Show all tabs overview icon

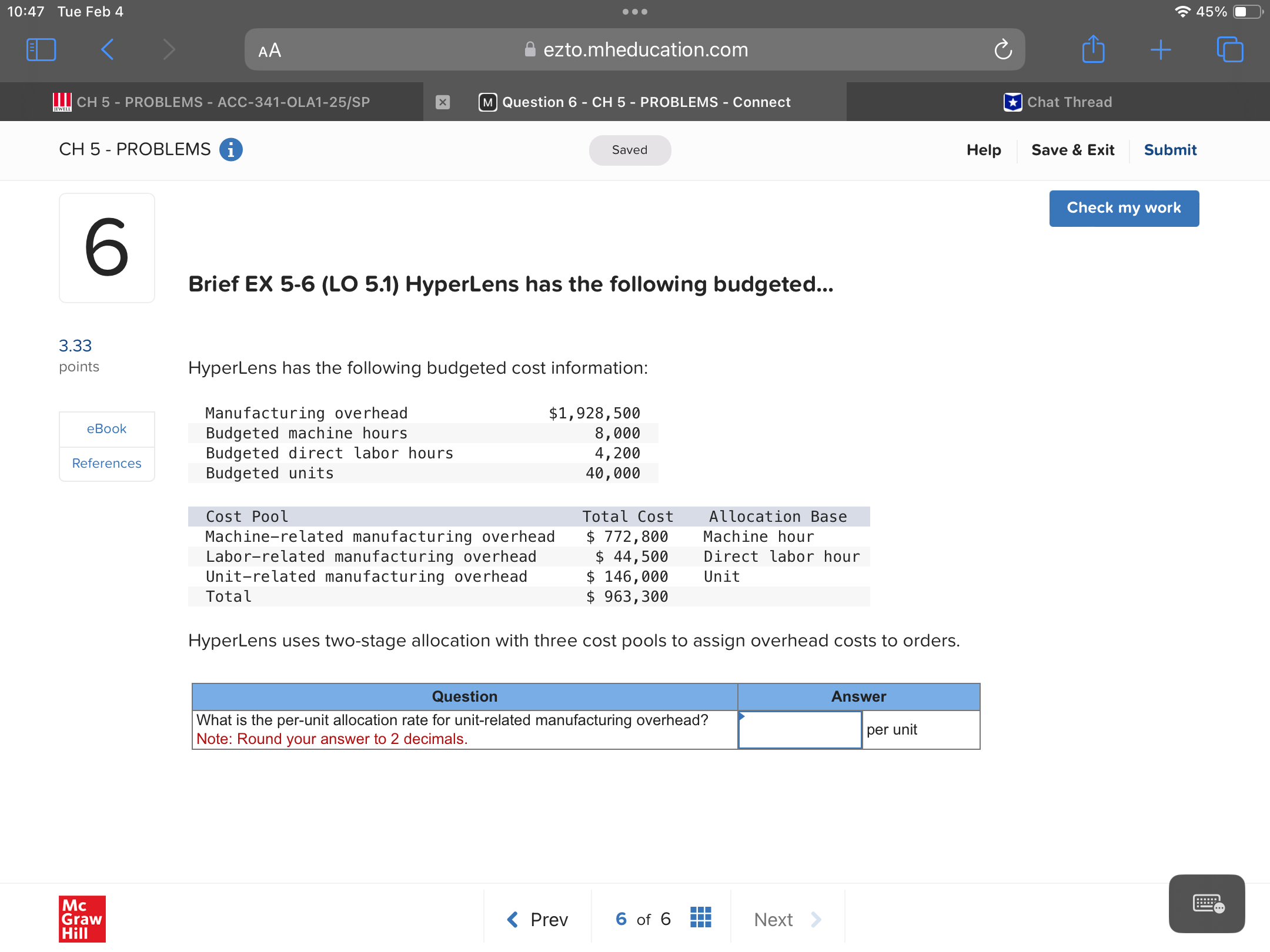point(1229,49)
